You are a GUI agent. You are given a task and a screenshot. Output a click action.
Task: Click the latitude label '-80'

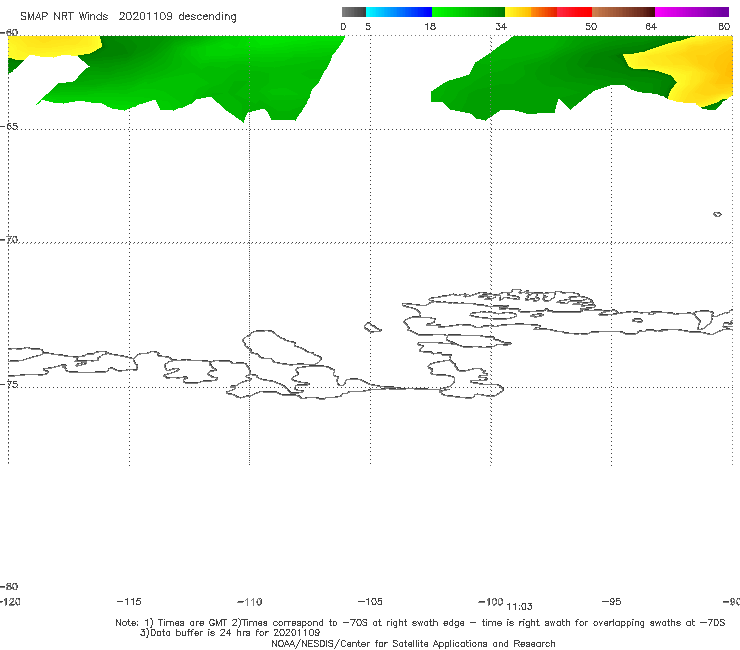tap(9, 586)
